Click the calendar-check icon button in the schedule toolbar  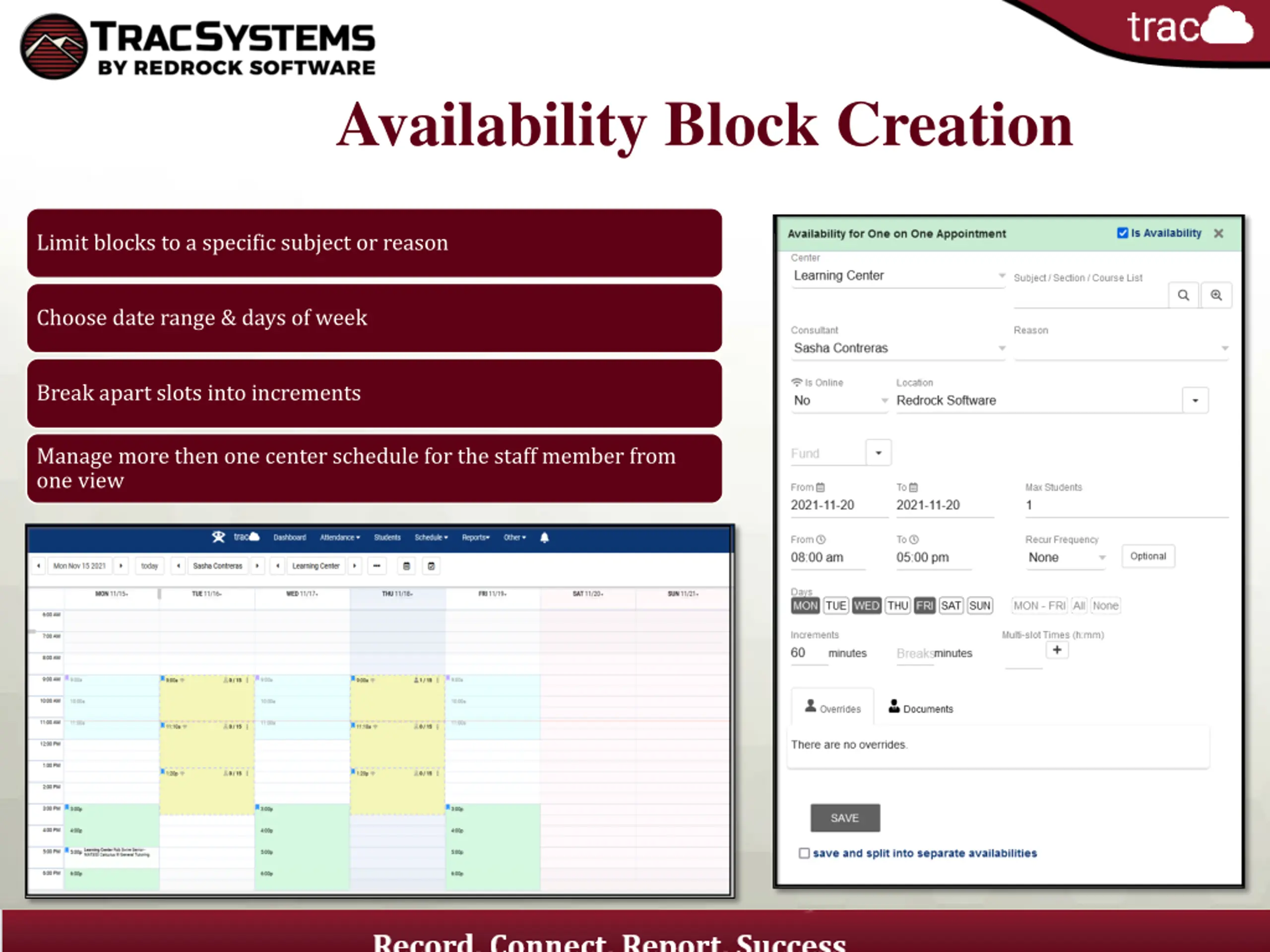431,566
